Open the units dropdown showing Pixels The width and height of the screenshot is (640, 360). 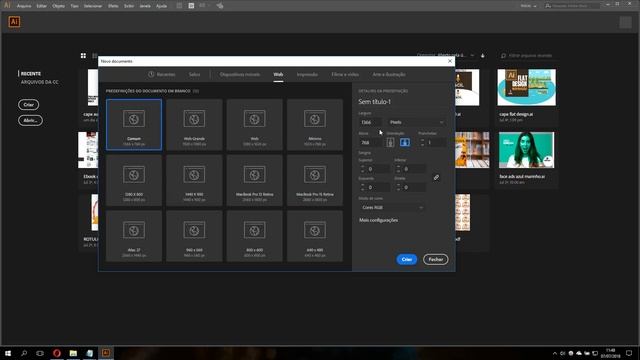(x=416, y=122)
